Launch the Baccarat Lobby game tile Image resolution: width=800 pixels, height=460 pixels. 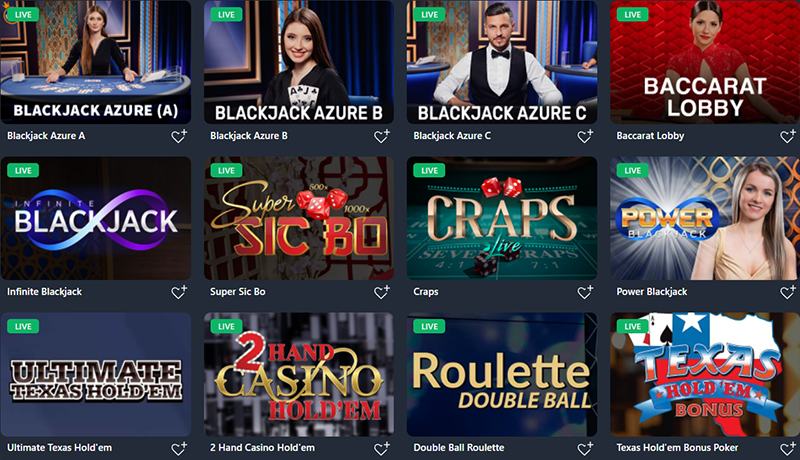tap(705, 62)
